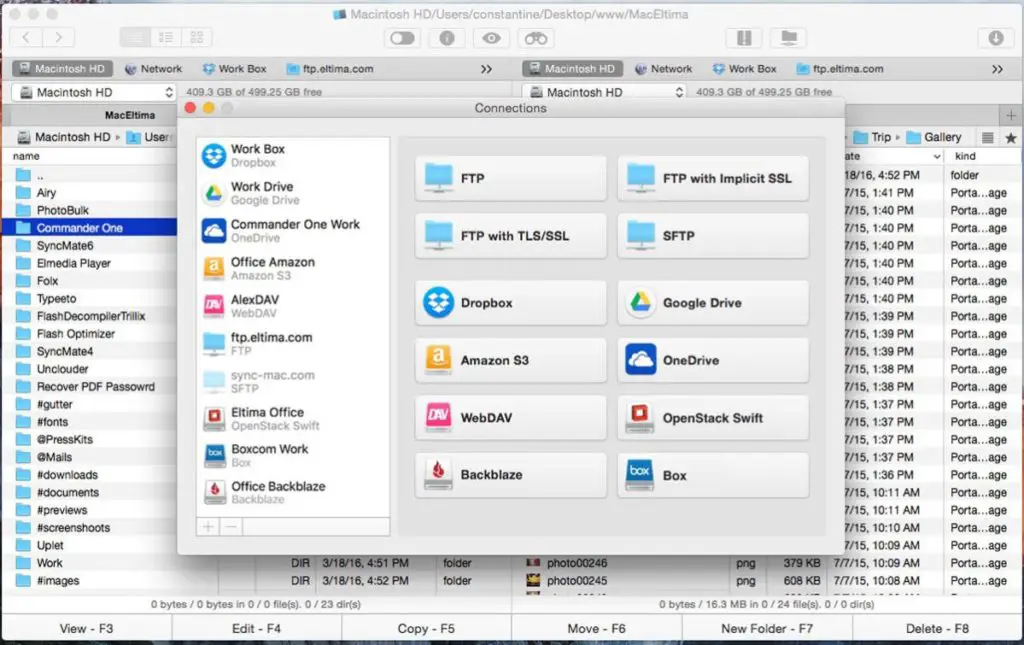
Task: Click the Google Drive connection button
Action: point(713,303)
